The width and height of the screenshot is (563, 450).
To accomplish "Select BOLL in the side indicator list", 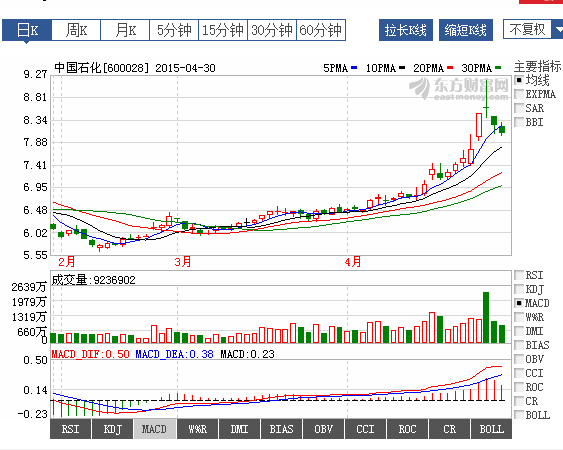I will click(x=532, y=415).
